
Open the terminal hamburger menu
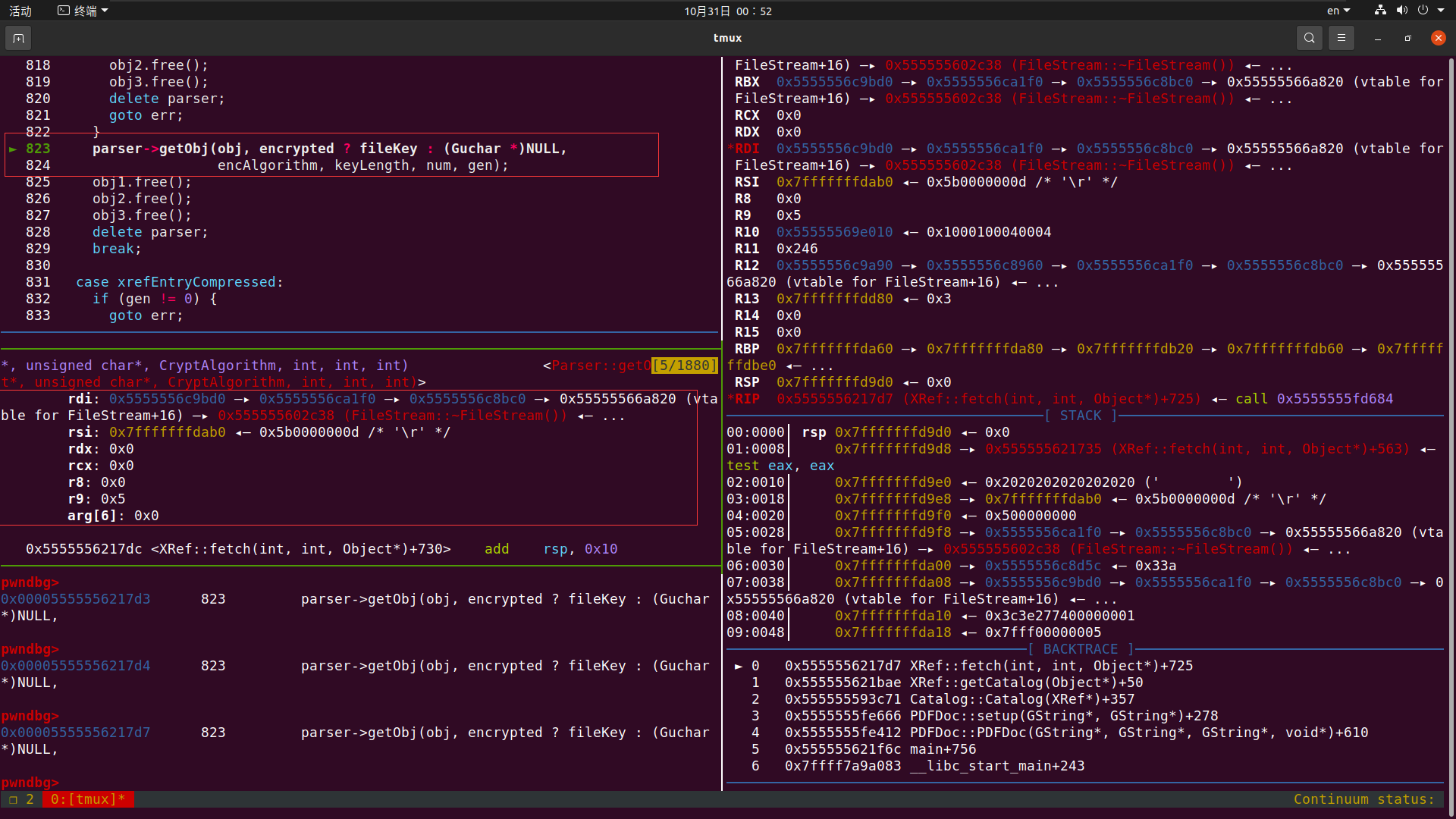point(1341,38)
